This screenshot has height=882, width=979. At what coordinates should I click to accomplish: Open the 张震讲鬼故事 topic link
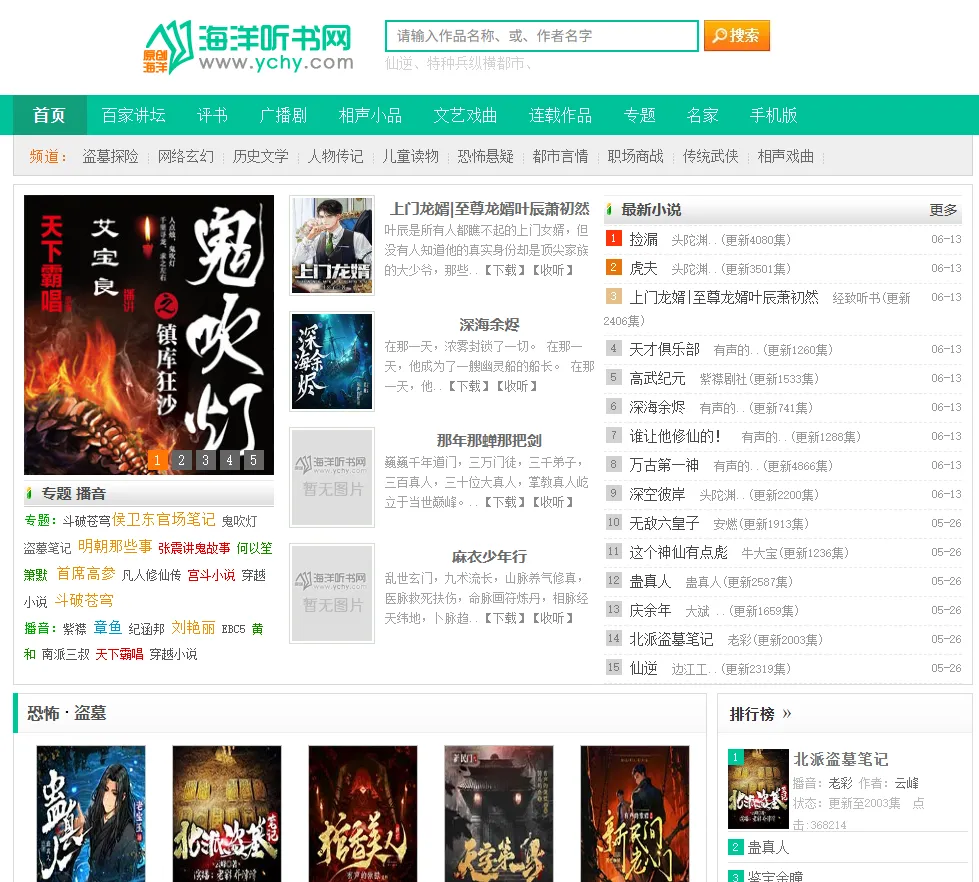click(194, 548)
